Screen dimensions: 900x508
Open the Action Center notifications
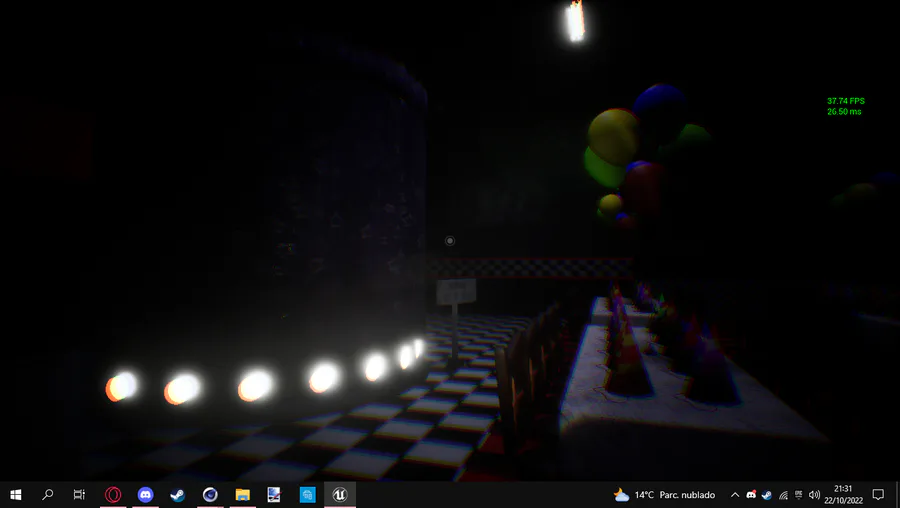tap(878, 494)
